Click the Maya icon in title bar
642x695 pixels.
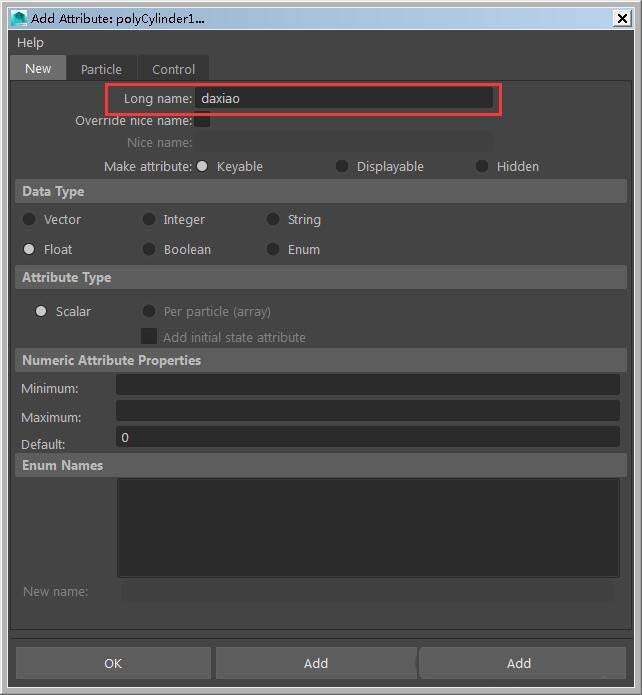pos(19,18)
